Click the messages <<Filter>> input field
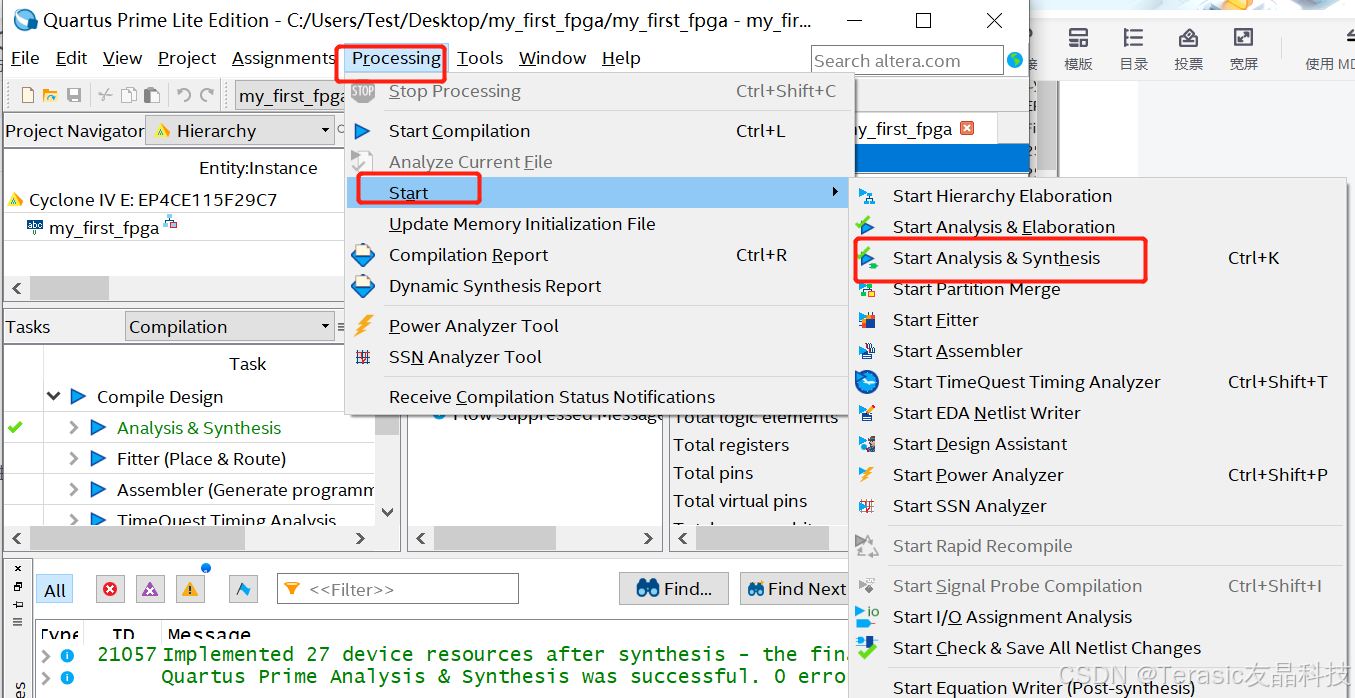Image resolution: width=1355 pixels, height=698 pixels. [398, 589]
